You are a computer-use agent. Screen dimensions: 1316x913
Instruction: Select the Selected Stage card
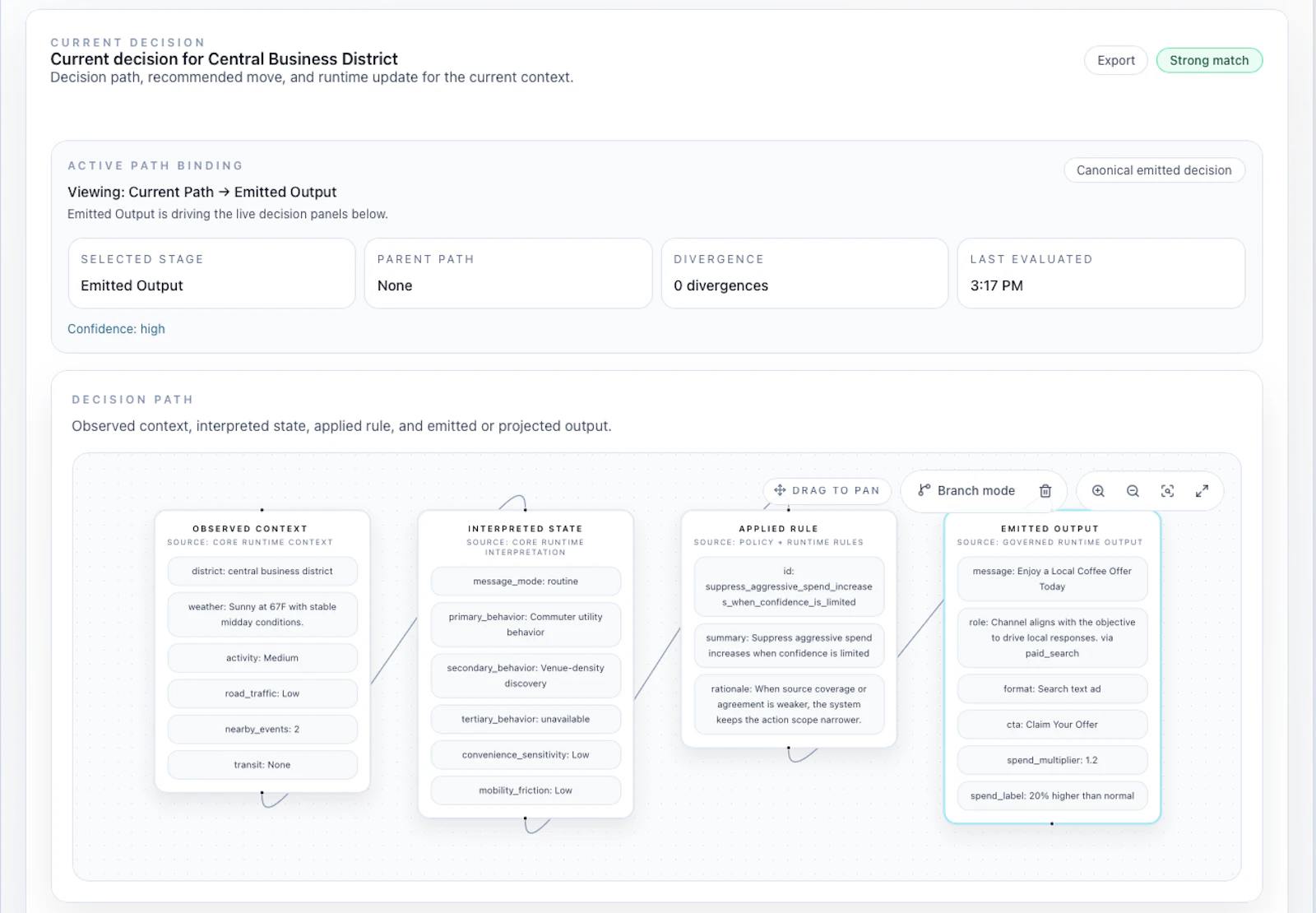tap(211, 273)
